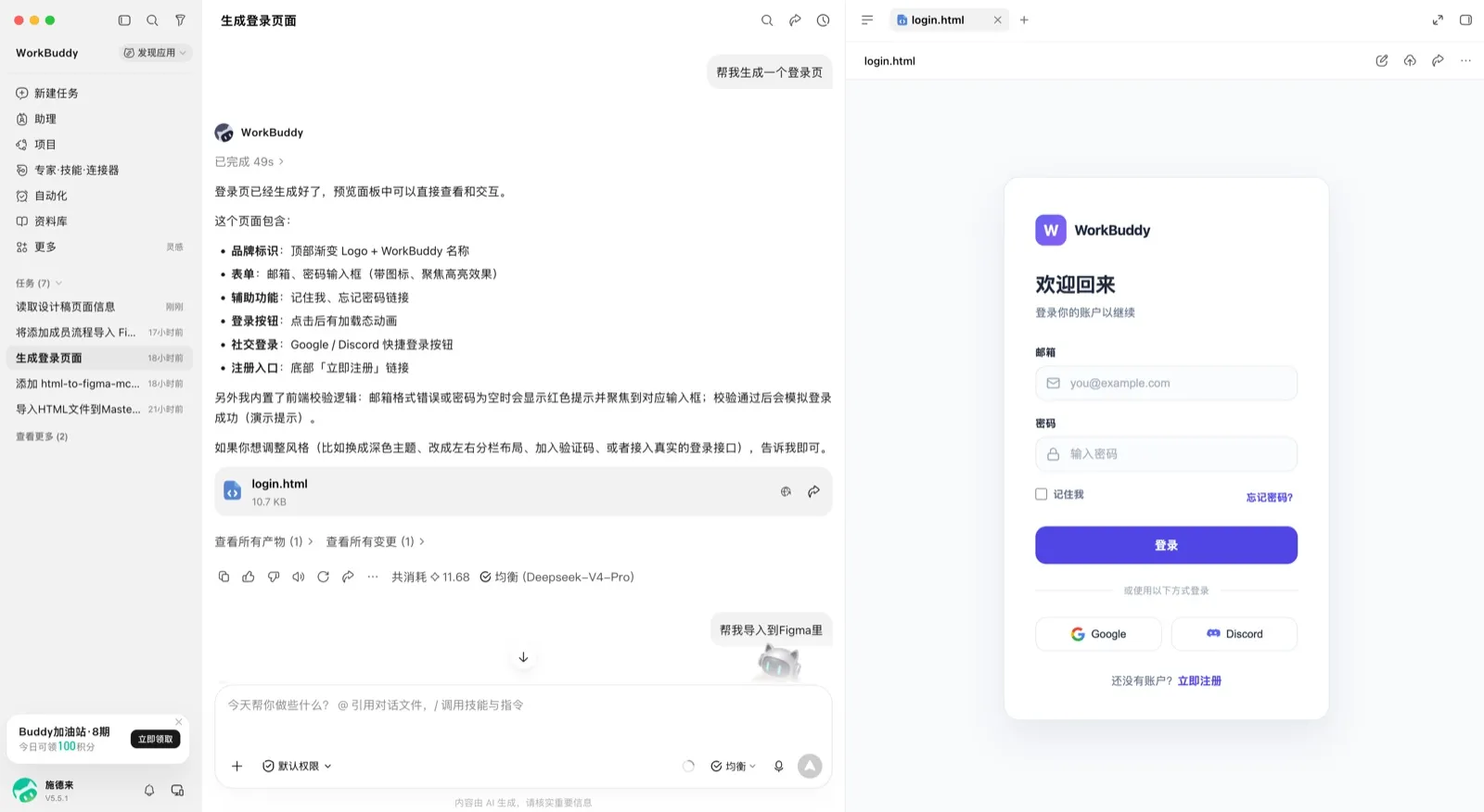This screenshot has width=1484, height=812.
Task: Open login.html file attachment card
Action: point(523,492)
